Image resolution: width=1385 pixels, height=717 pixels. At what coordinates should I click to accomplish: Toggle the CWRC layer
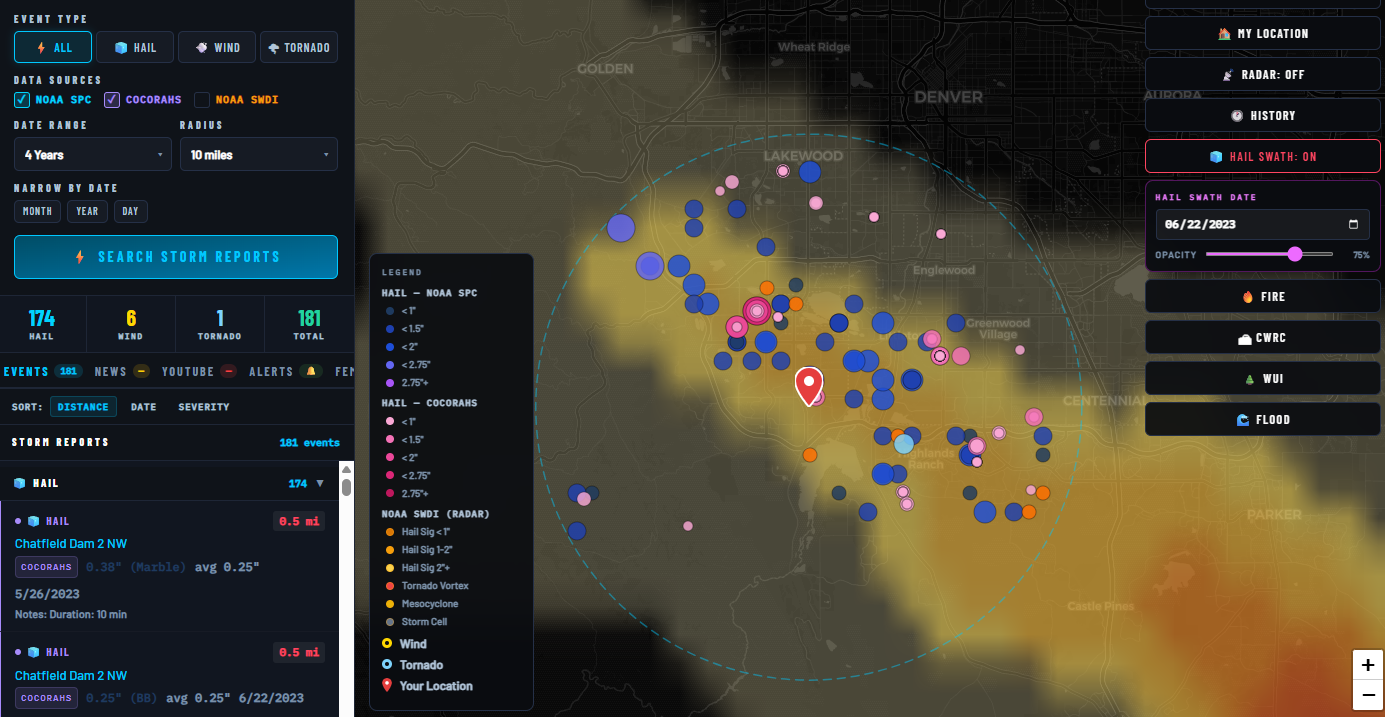click(x=1263, y=337)
